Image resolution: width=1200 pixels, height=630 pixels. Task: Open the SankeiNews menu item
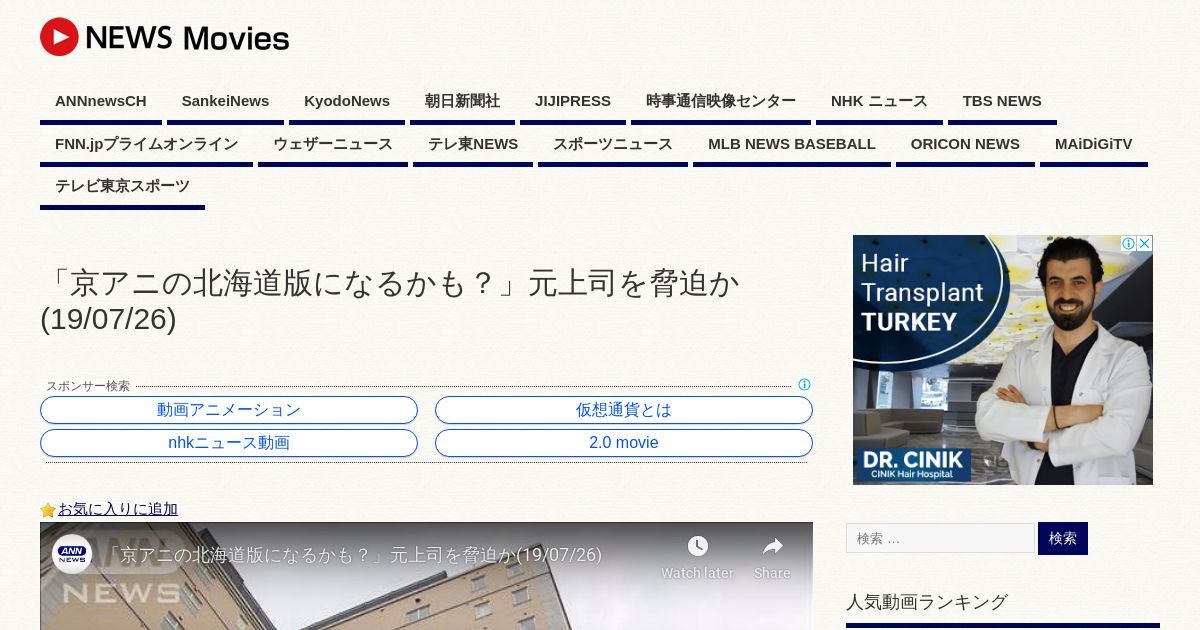pyautogui.click(x=225, y=102)
